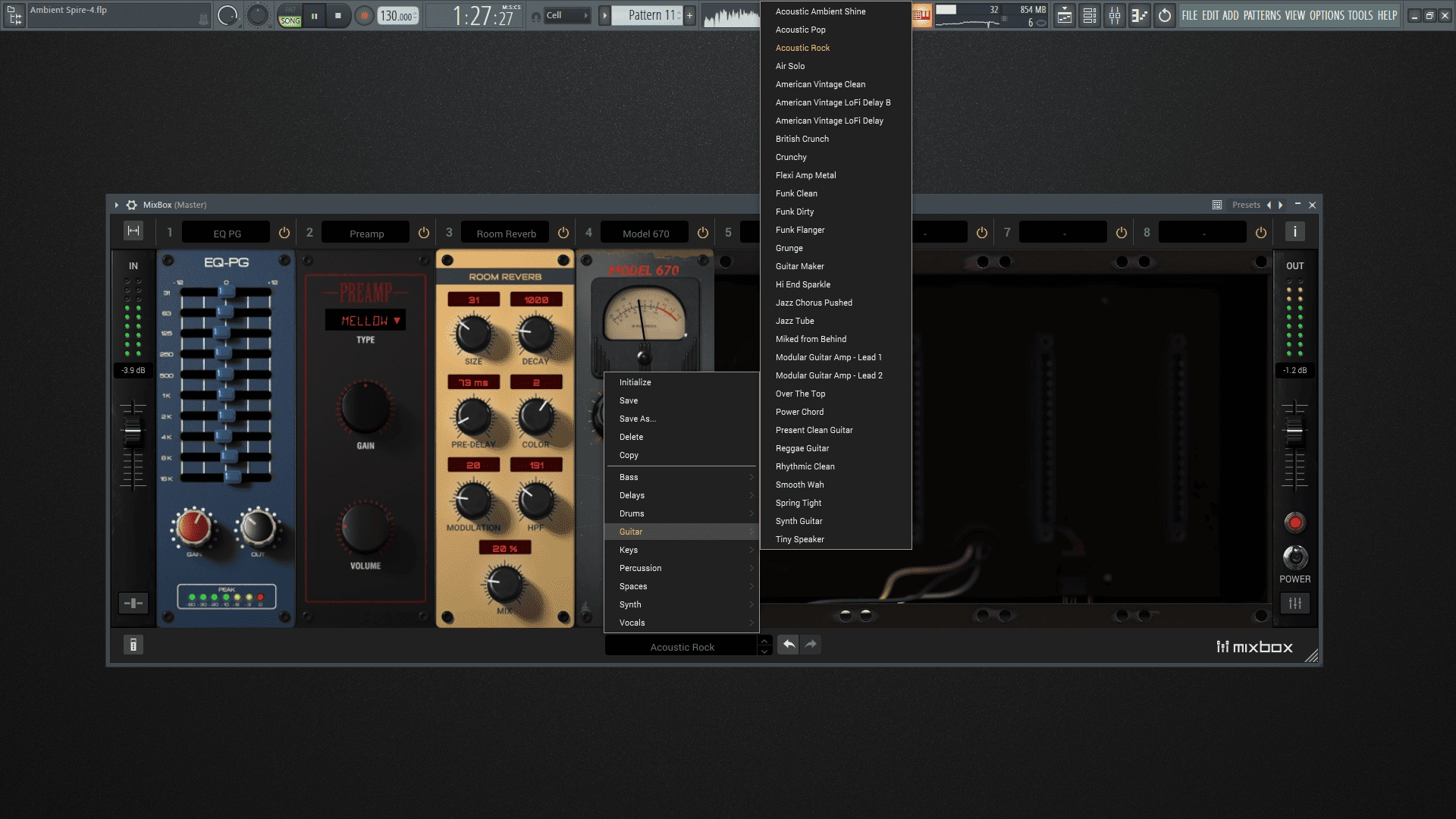Screen dimensions: 1456x819
Task: Click preset stepper up arrow
Action: click(x=764, y=642)
